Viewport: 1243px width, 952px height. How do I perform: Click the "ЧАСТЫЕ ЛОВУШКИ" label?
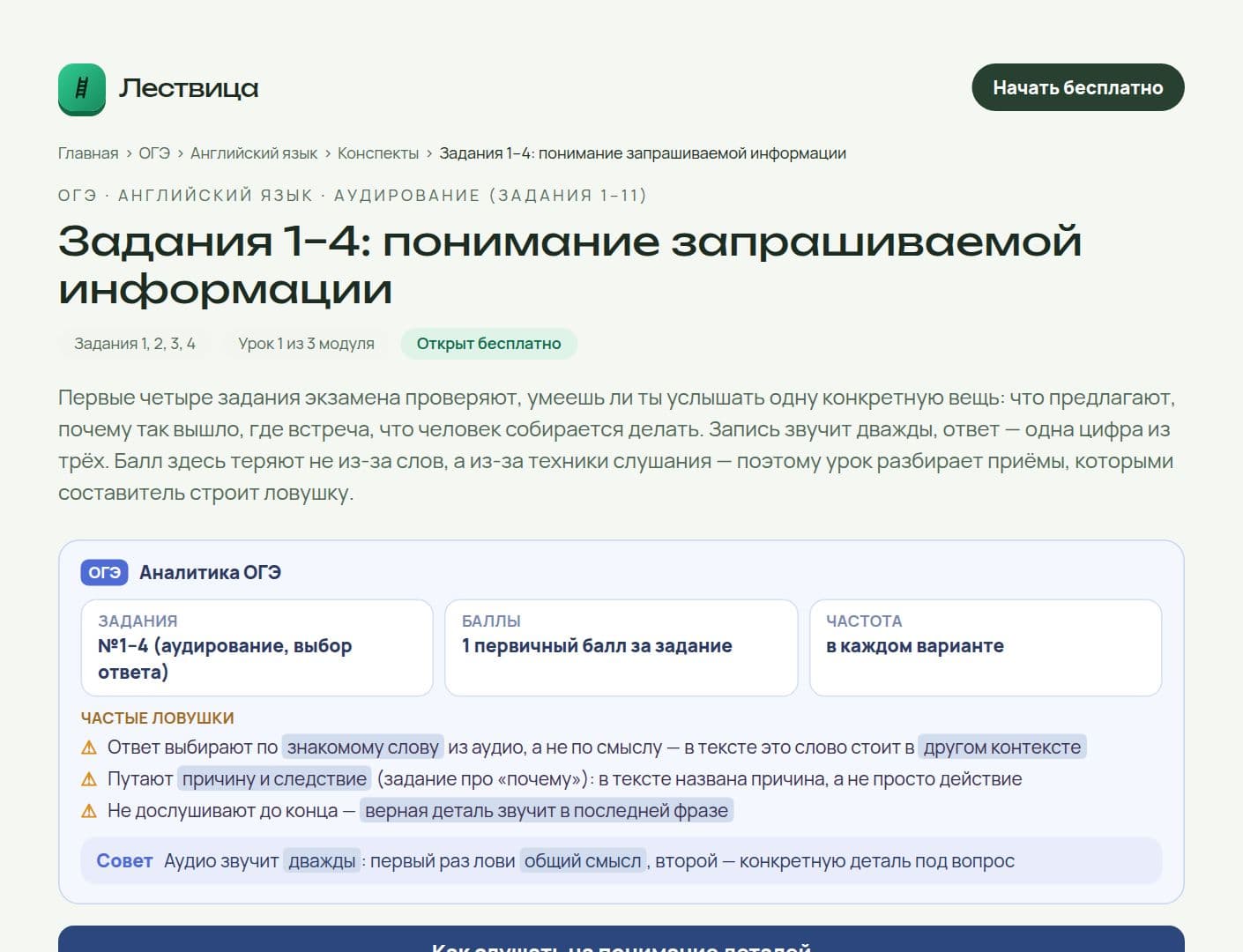tap(158, 718)
